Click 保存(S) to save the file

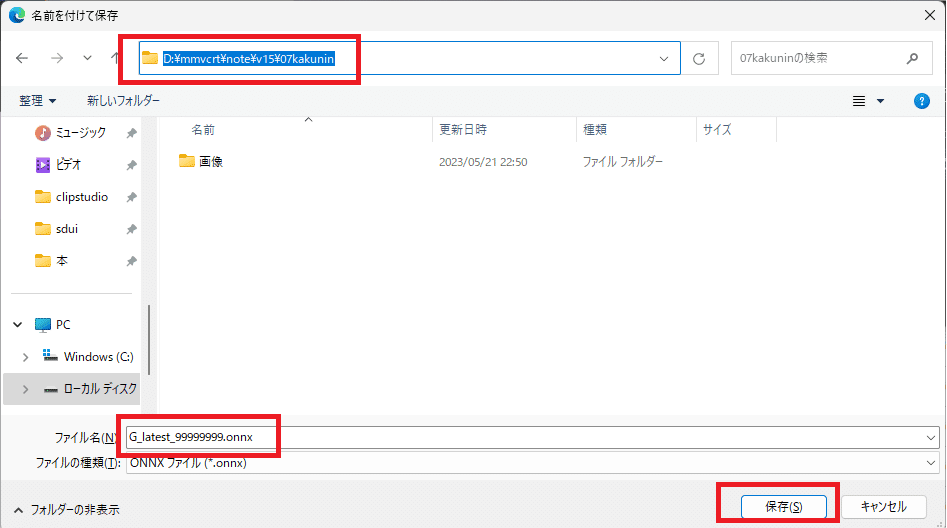pyautogui.click(x=783, y=507)
